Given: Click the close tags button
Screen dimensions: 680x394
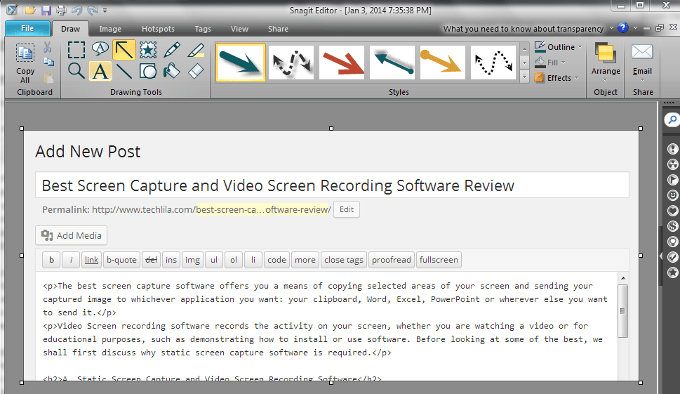Looking at the screenshot, I should (343, 260).
